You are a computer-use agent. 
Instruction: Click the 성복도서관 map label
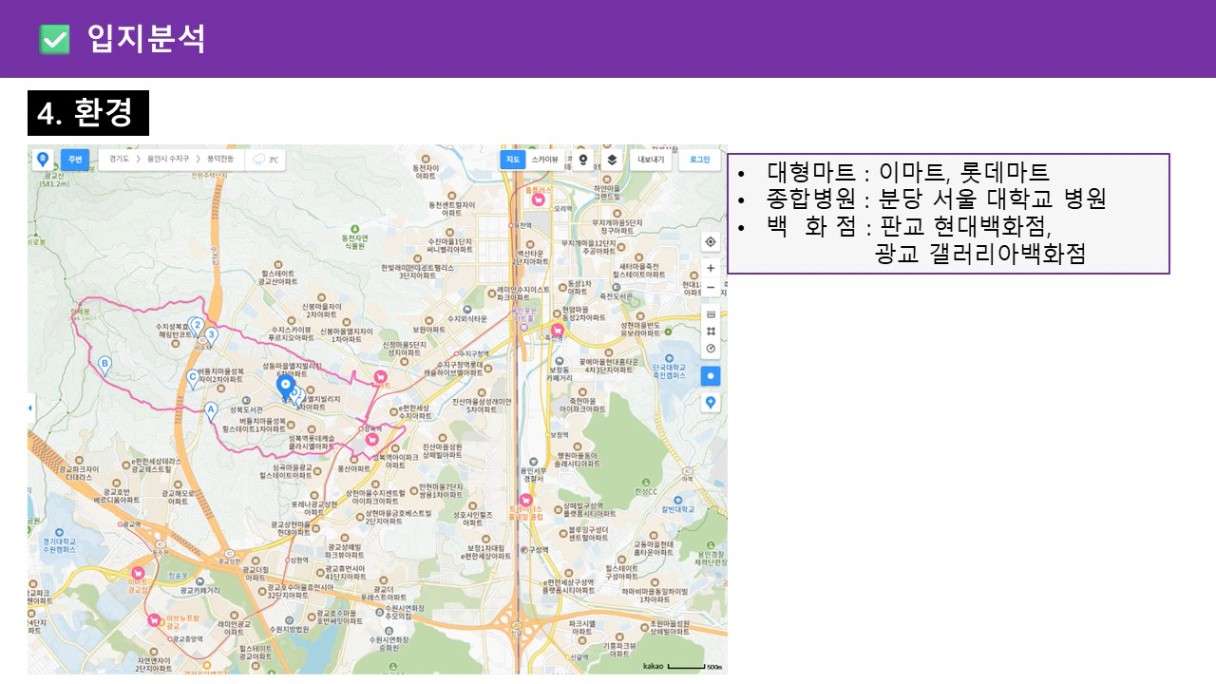point(246,409)
